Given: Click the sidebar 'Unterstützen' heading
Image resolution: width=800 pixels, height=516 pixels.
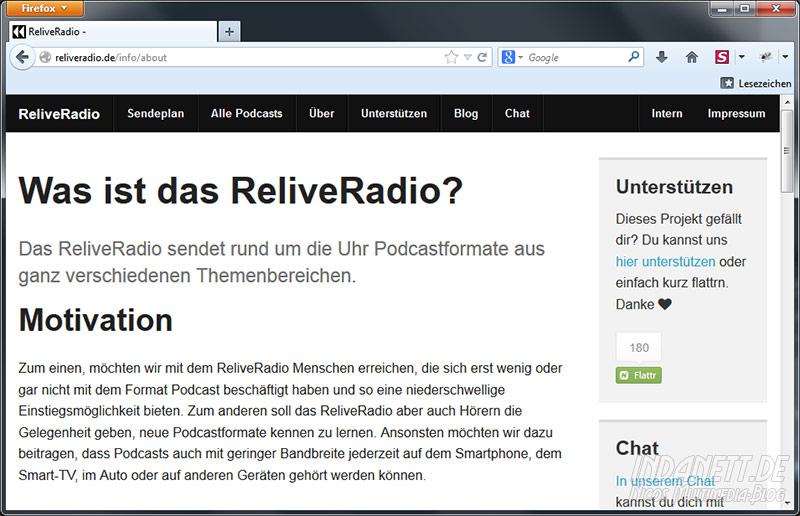Looking at the screenshot, I should (x=674, y=187).
